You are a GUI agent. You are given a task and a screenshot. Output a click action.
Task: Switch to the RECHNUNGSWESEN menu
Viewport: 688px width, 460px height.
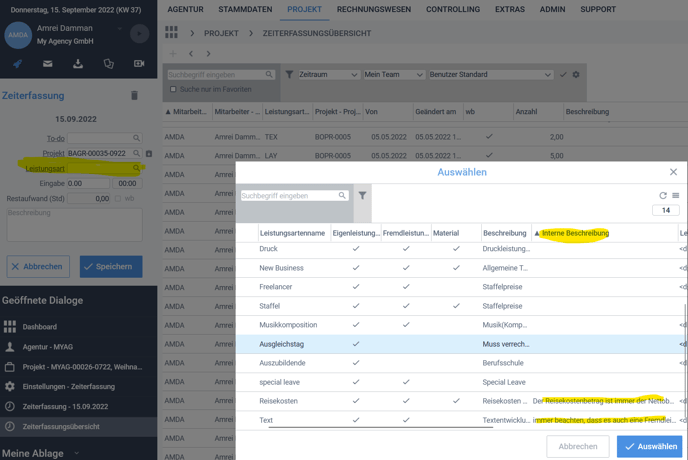373,10
